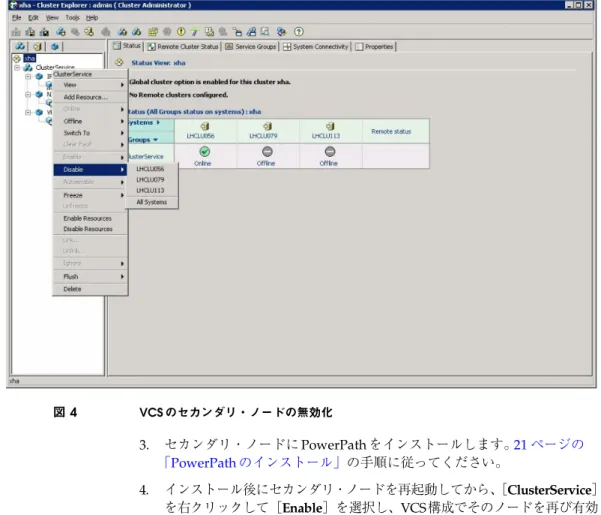Click the Configure Global Groups icon
This screenshot has height=515, width=601.
[x=251, y=32]
